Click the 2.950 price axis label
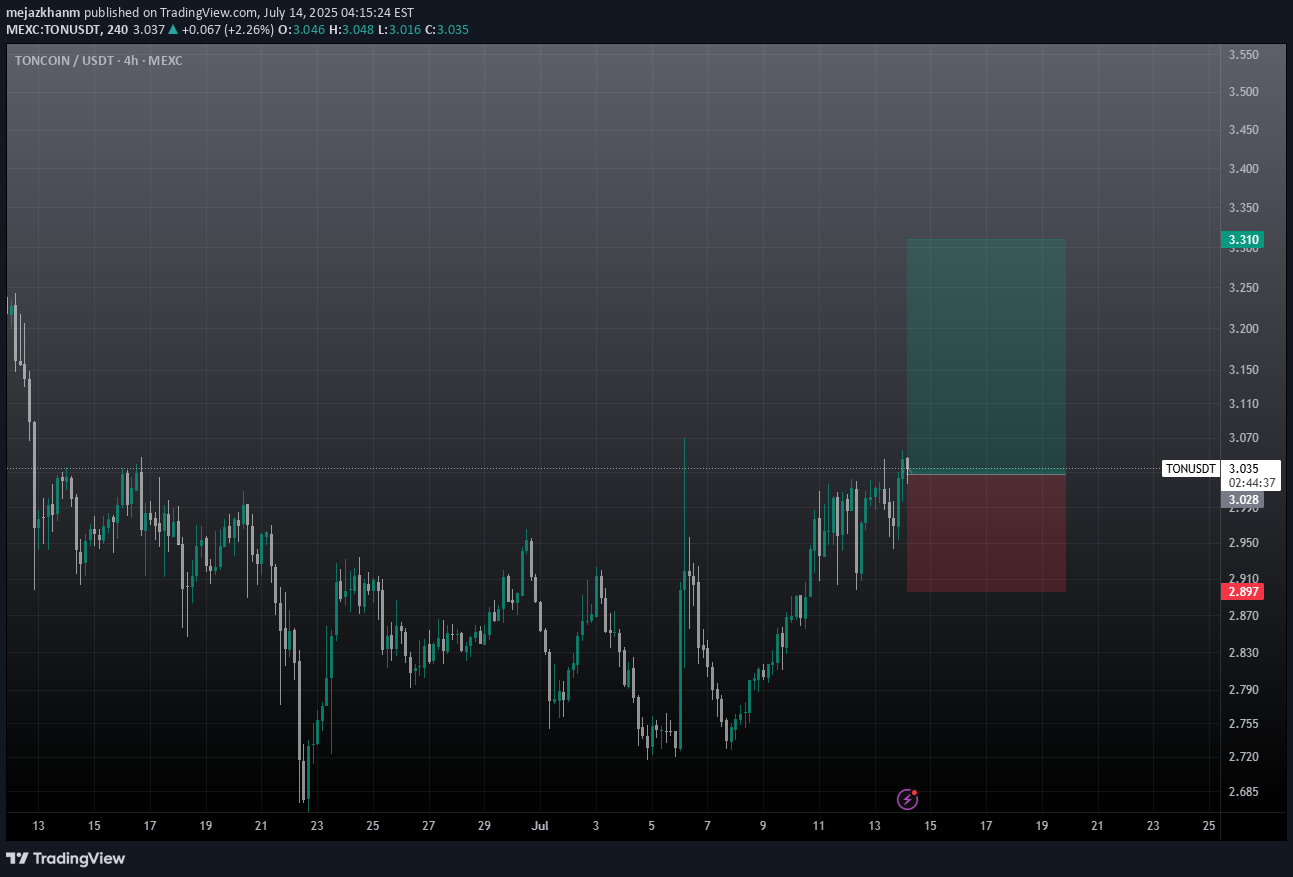The width and height of the screenshot is (1293, 877). click(1243, 543)
